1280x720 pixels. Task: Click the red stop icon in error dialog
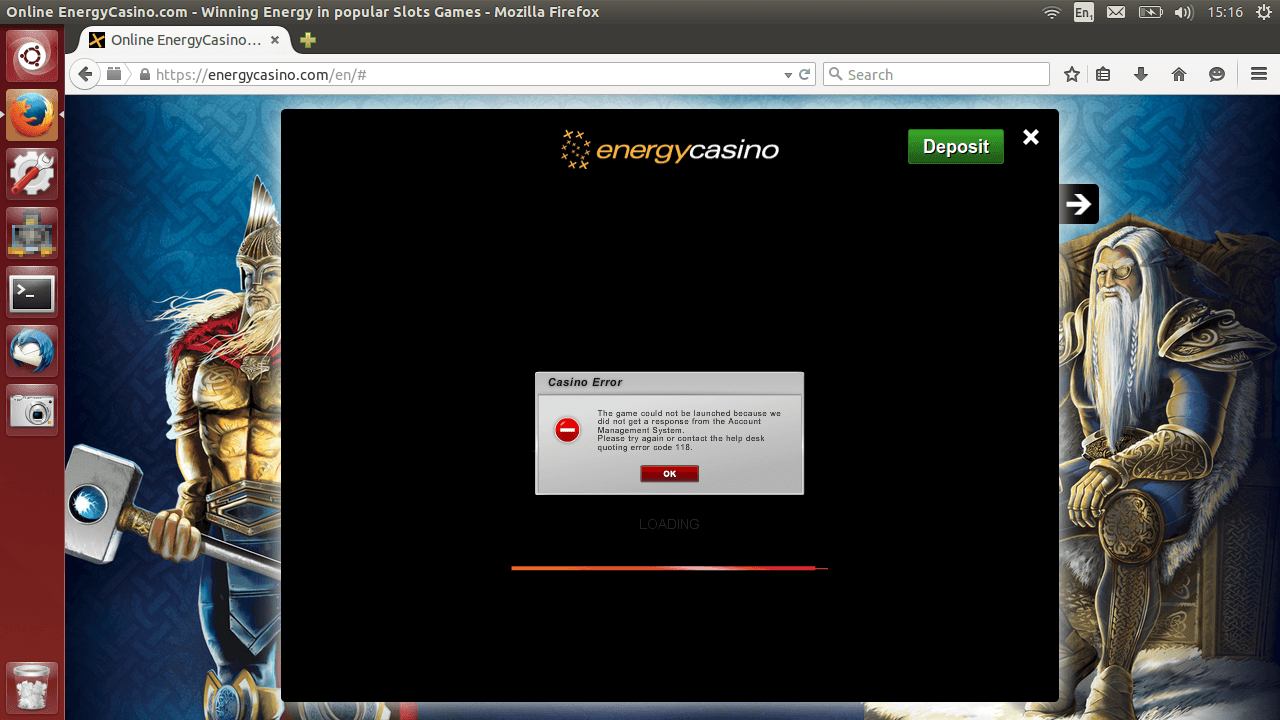tap(567, 430)
